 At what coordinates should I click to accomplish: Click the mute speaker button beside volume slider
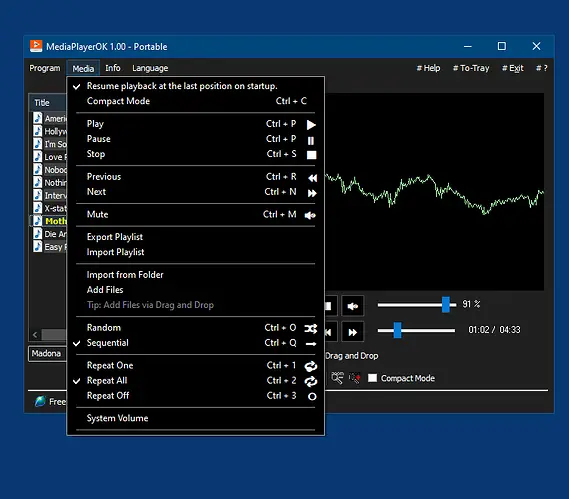tap(352, 306)
